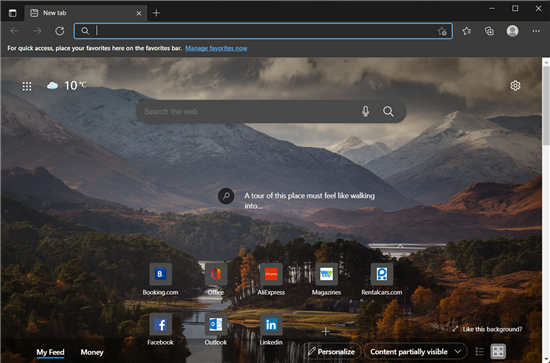
Task: Open Settings and more ellipsis menu
Action: point(536,31)
